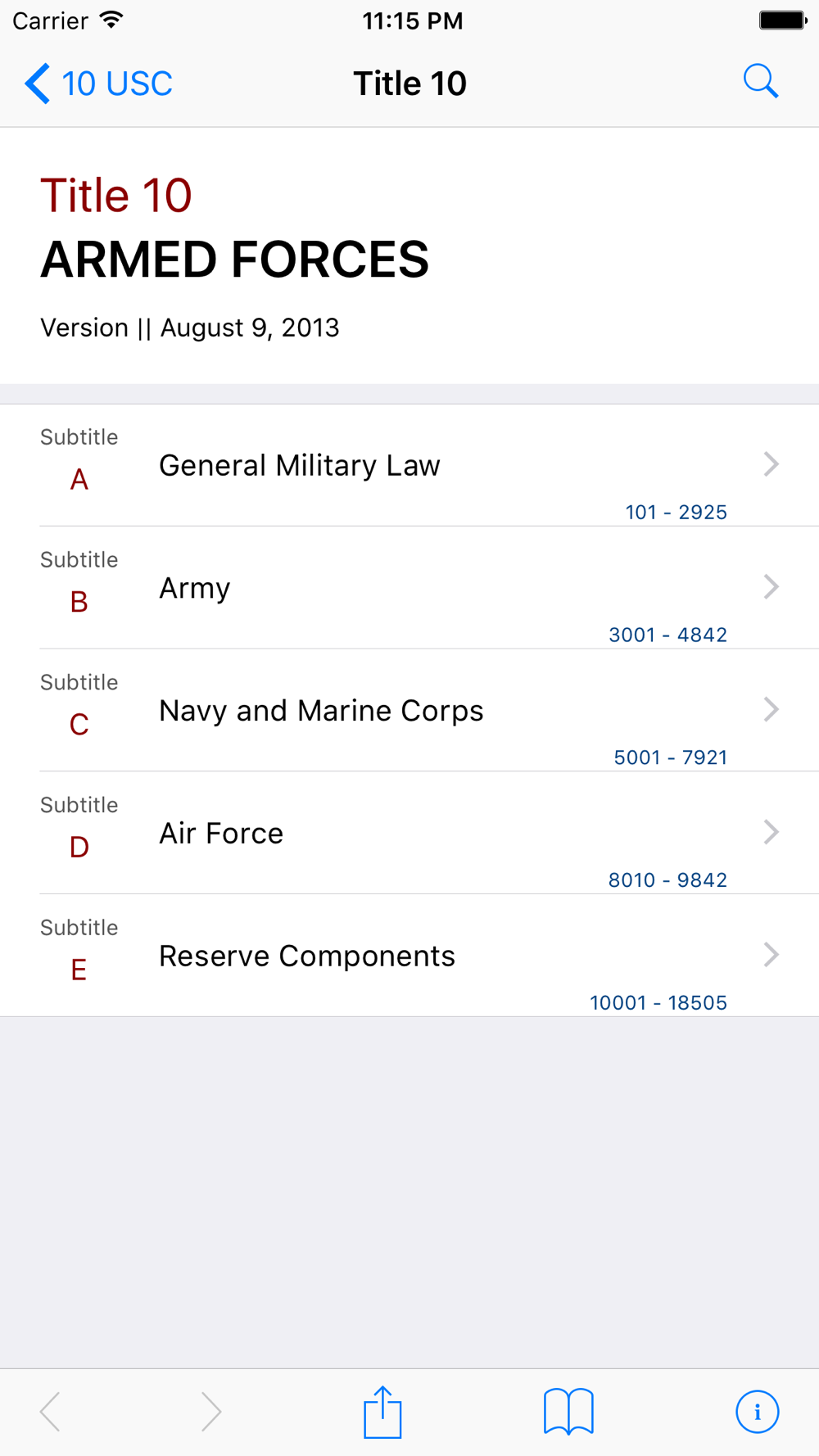Tap the back chevron beside 10 USC

coord(38,84)
